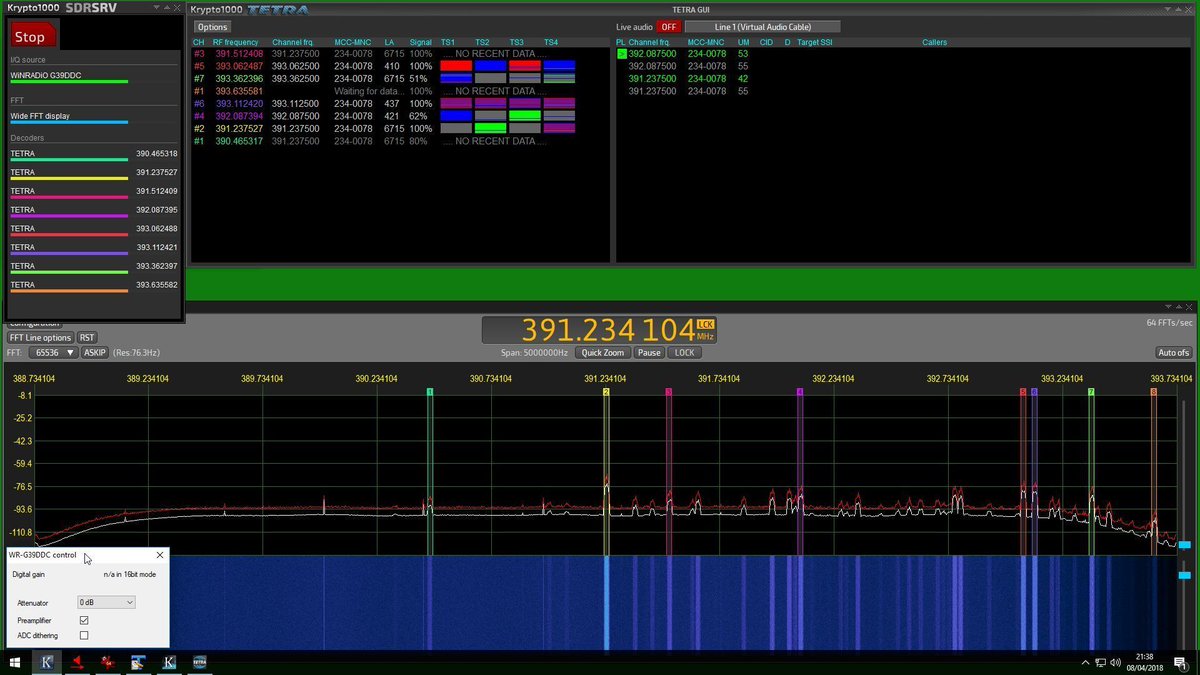Click the LCK icon beside the frequency readout
This screenshot has height=675, width=1200.
[x=705, y=326]
